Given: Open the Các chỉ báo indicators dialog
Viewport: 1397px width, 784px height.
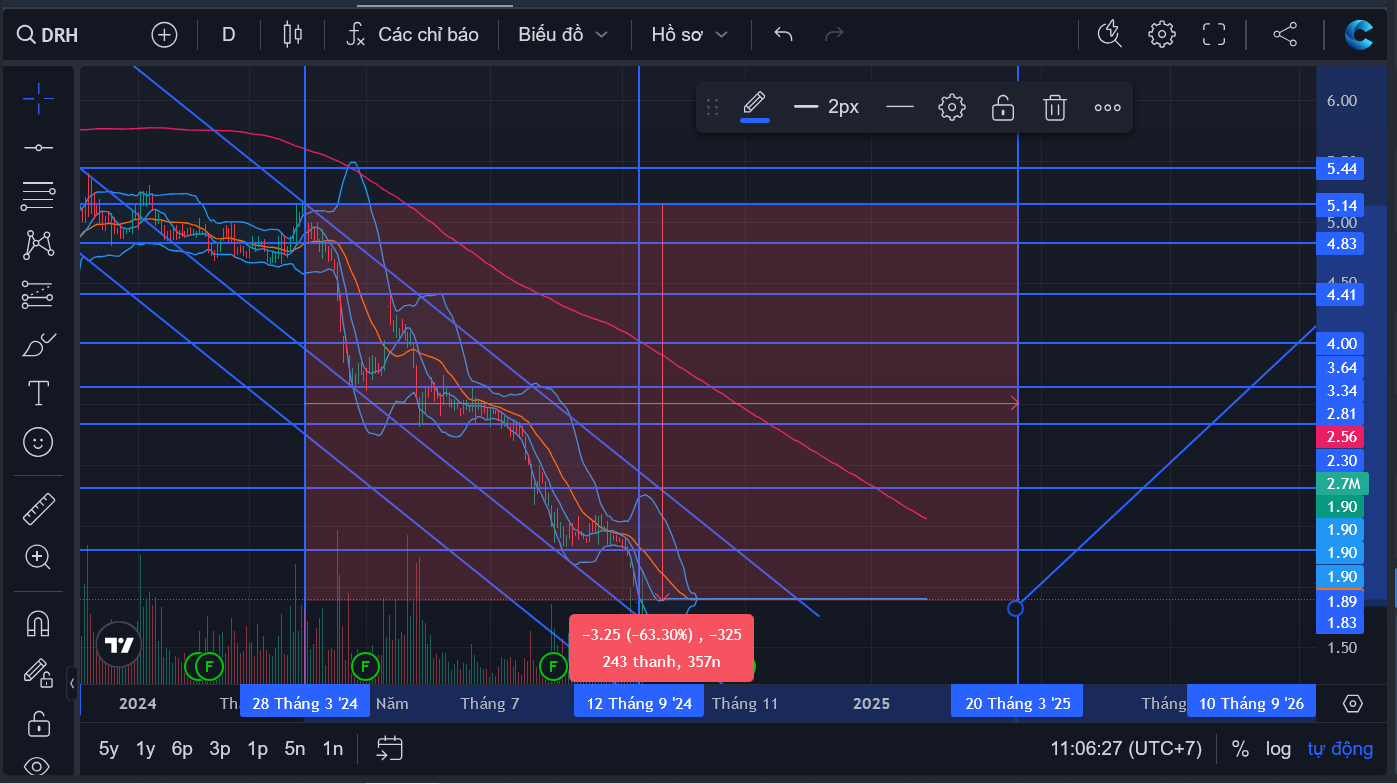Looking at the screenshot, I should click(x=412, y=35).
